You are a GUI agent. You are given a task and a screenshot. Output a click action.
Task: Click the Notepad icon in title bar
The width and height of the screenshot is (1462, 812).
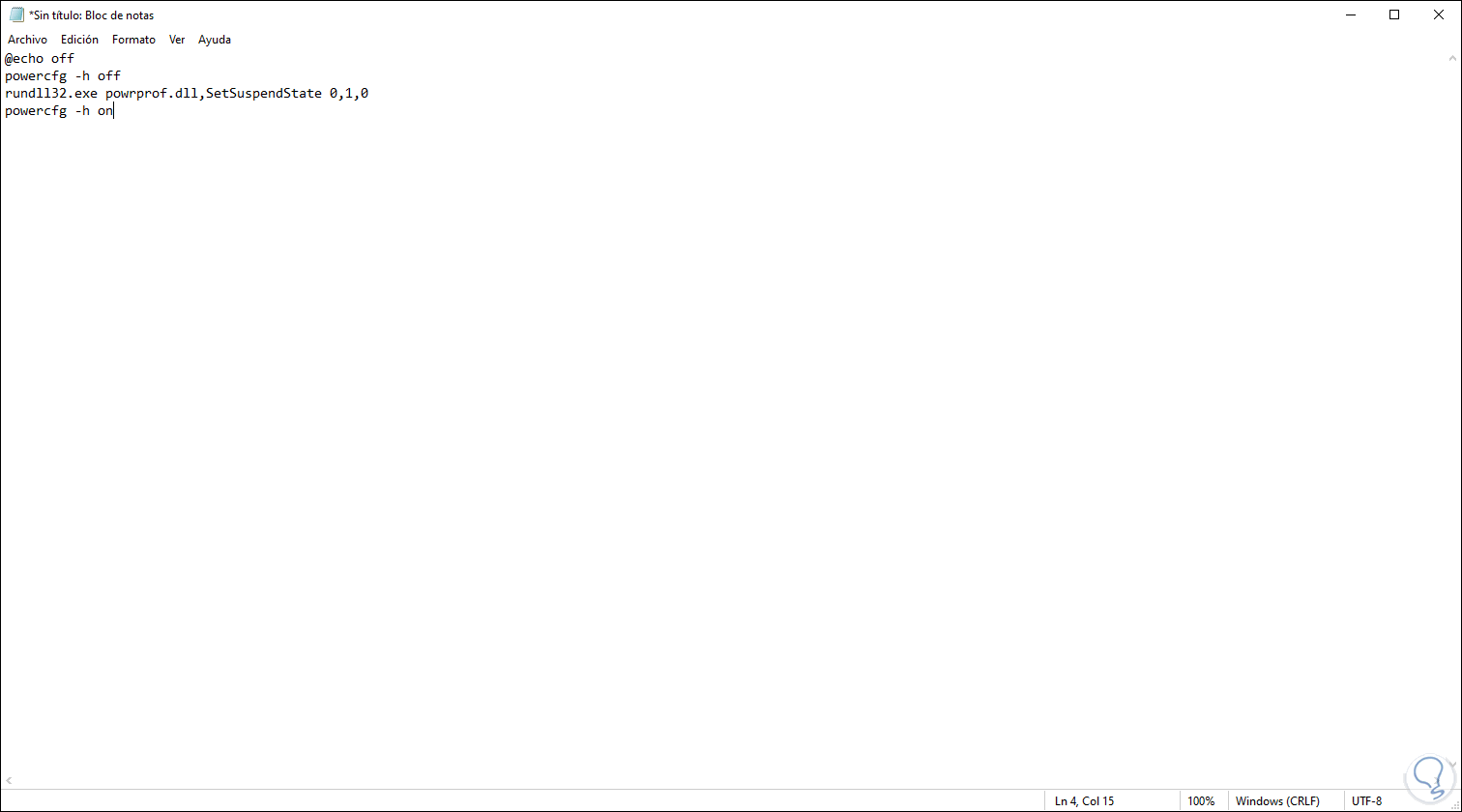point(16,14)
